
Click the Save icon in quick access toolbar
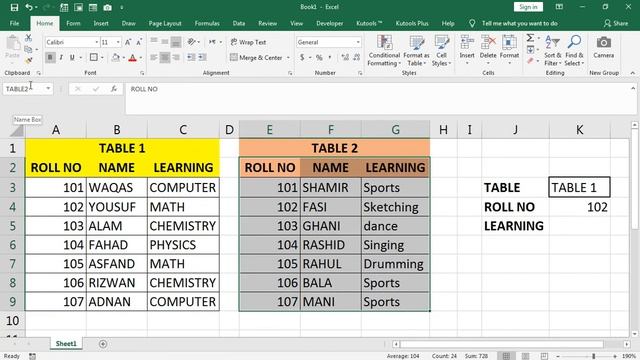point(14,7)
